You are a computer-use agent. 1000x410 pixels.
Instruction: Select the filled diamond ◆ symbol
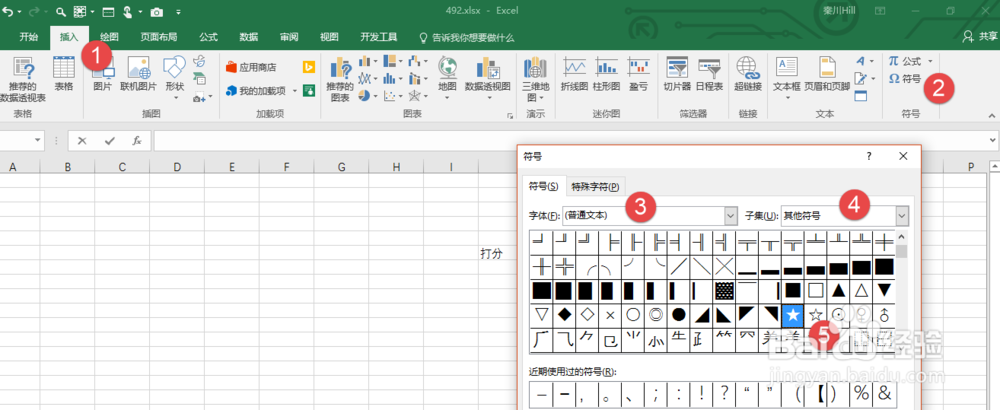pyautogui.click(x=564, y=314)
